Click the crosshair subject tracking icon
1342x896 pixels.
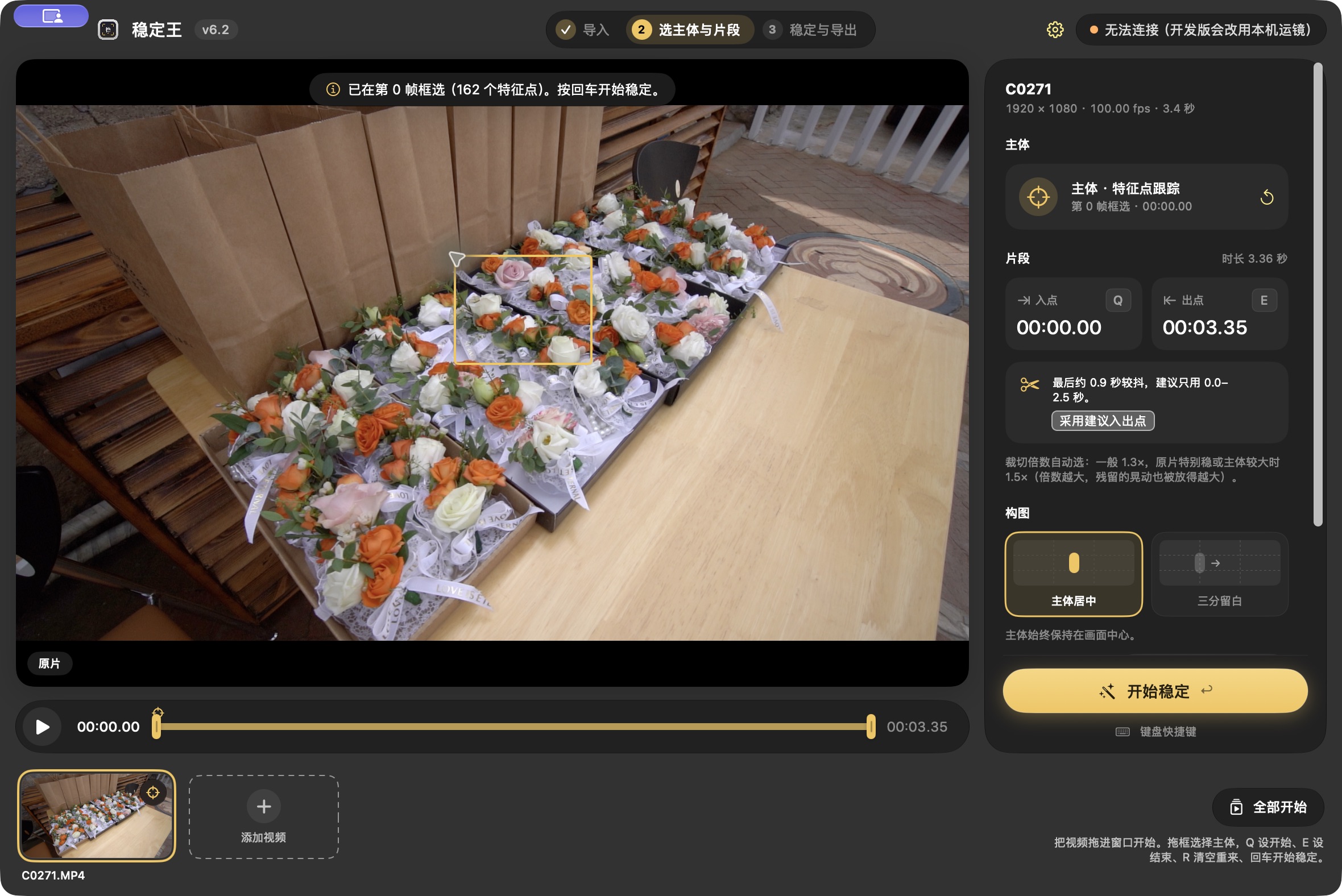[1038, 197]
